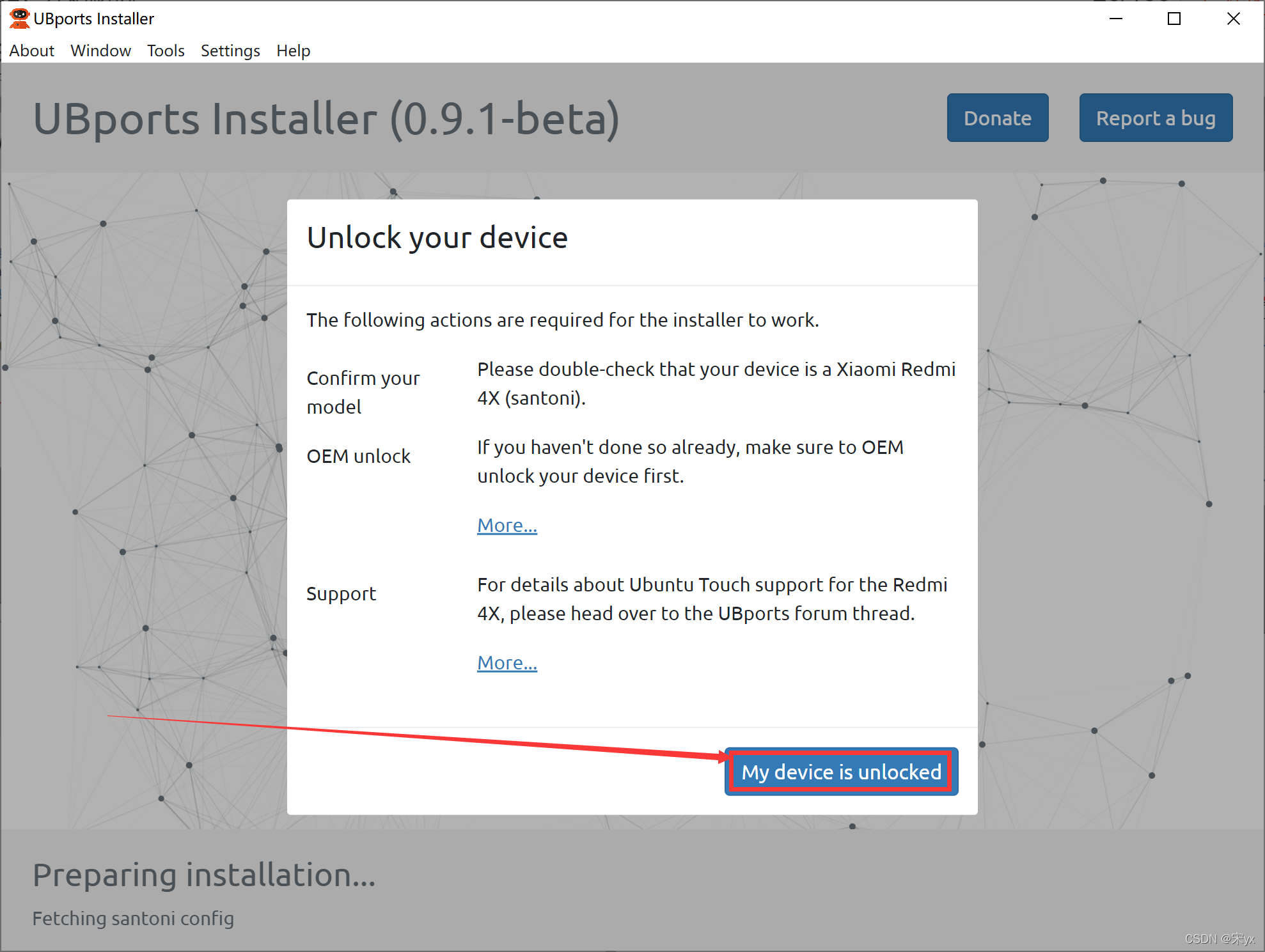Click the Support label

(342, 593)
